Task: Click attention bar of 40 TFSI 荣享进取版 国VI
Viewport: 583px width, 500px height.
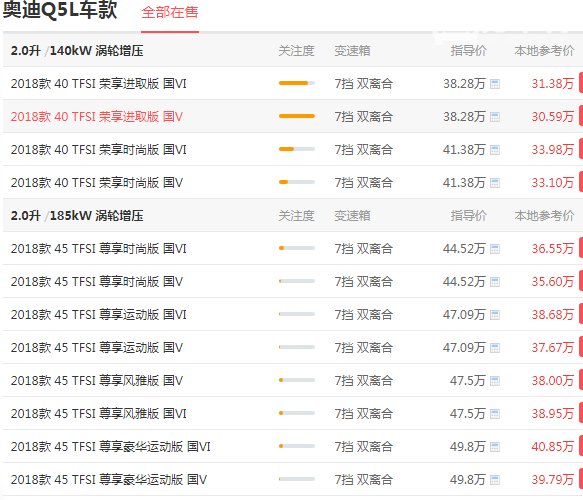Action: tap(297, 83)
